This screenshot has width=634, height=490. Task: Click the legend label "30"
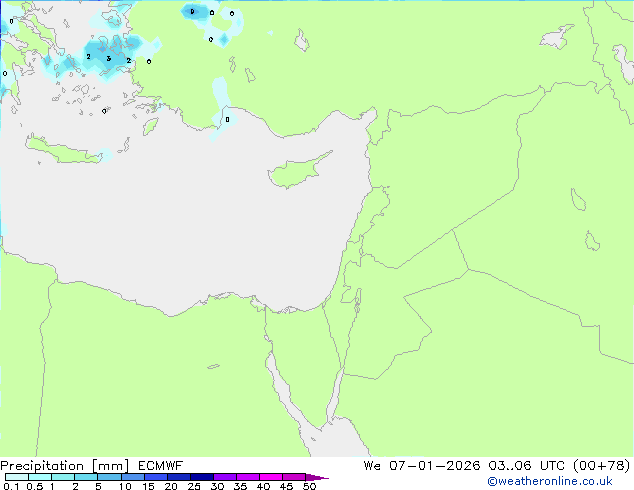[217, 486]
